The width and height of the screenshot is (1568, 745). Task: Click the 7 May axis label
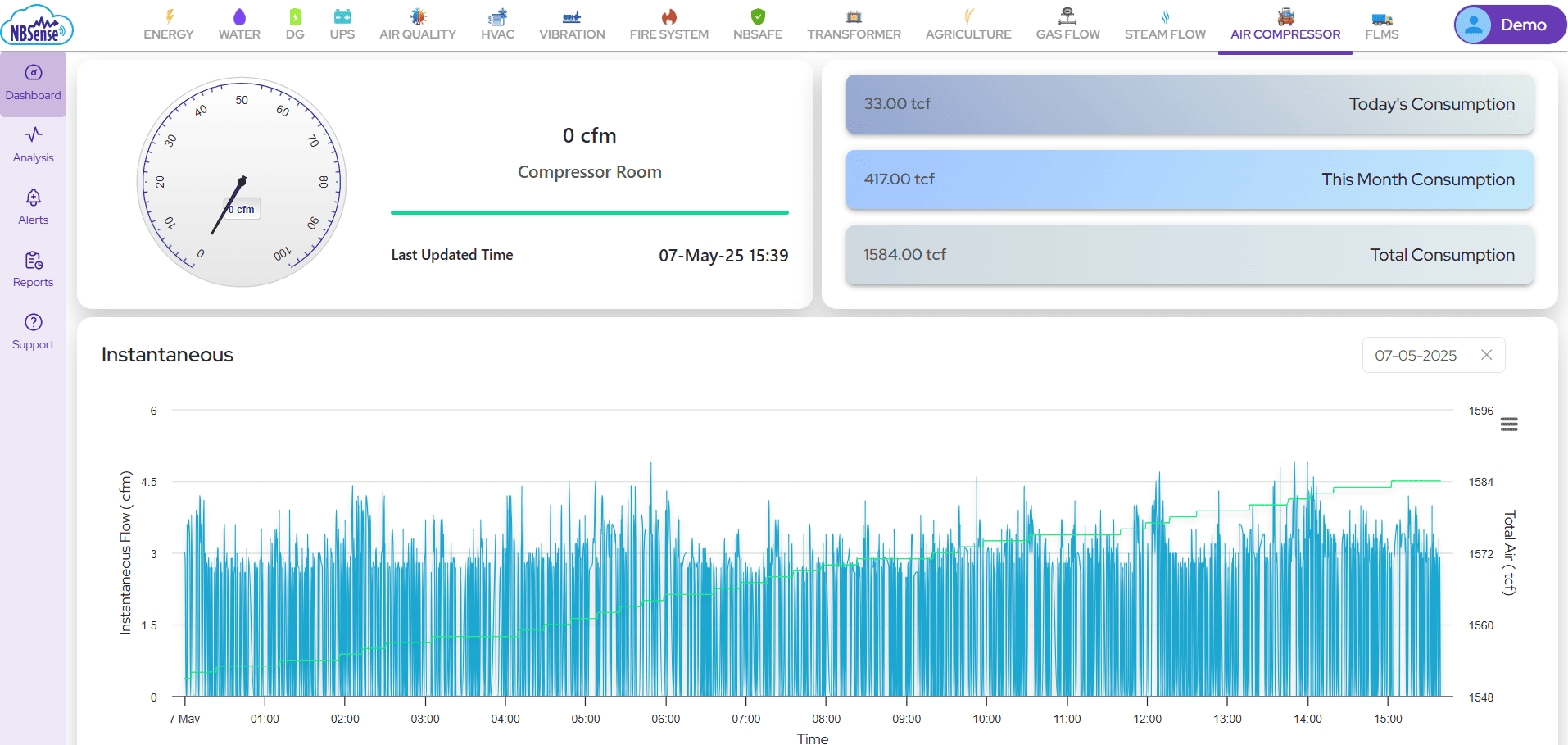click(x=184, y=719)
